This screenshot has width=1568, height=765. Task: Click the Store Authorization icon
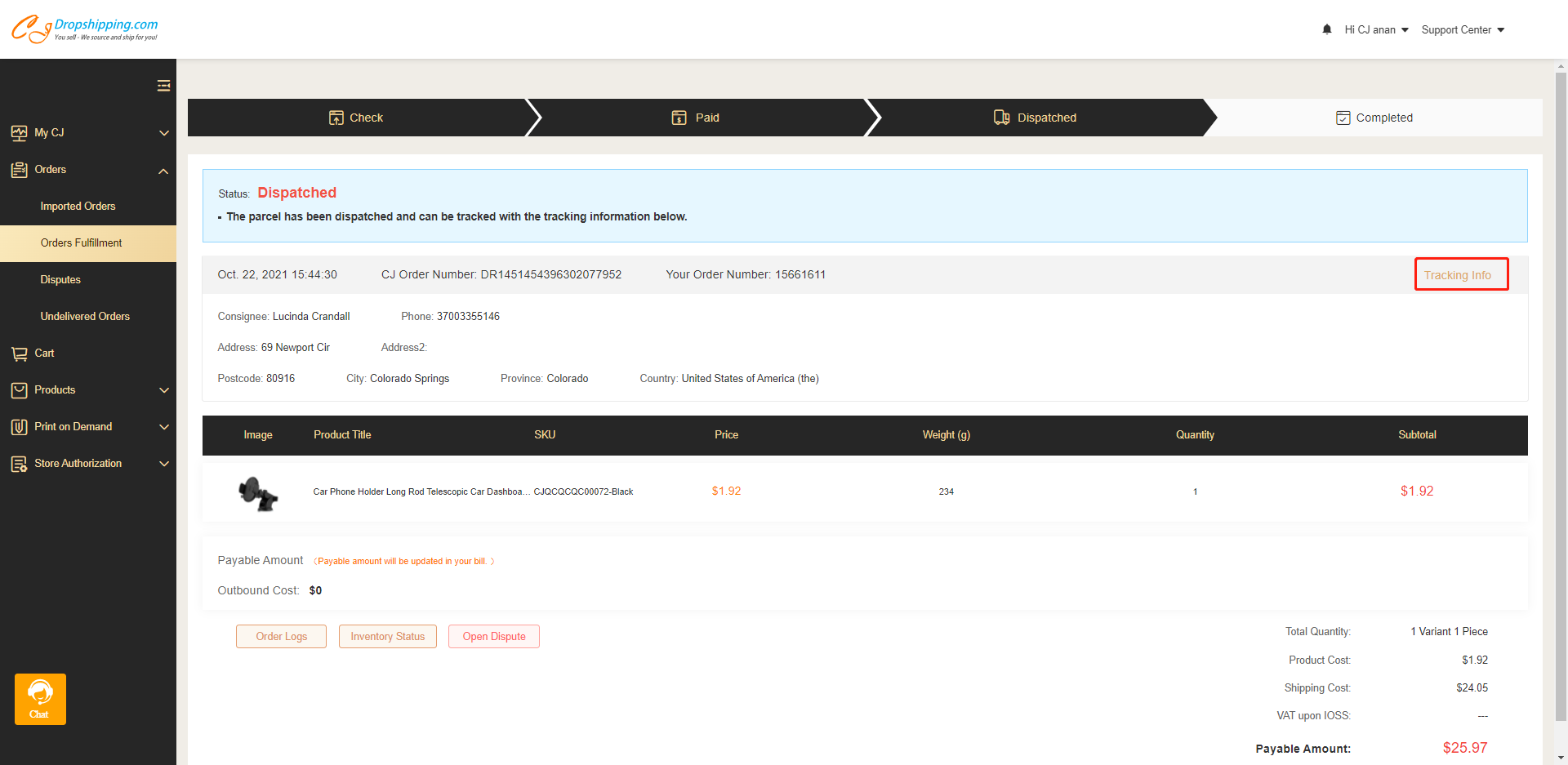click(20, 464)
